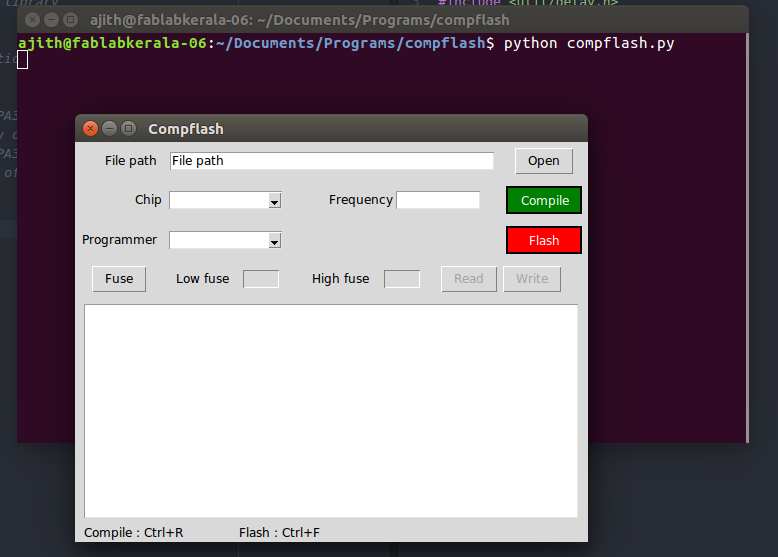Open the Programmer dropdown arrow

pyautogui.click(x=274, y=241)
